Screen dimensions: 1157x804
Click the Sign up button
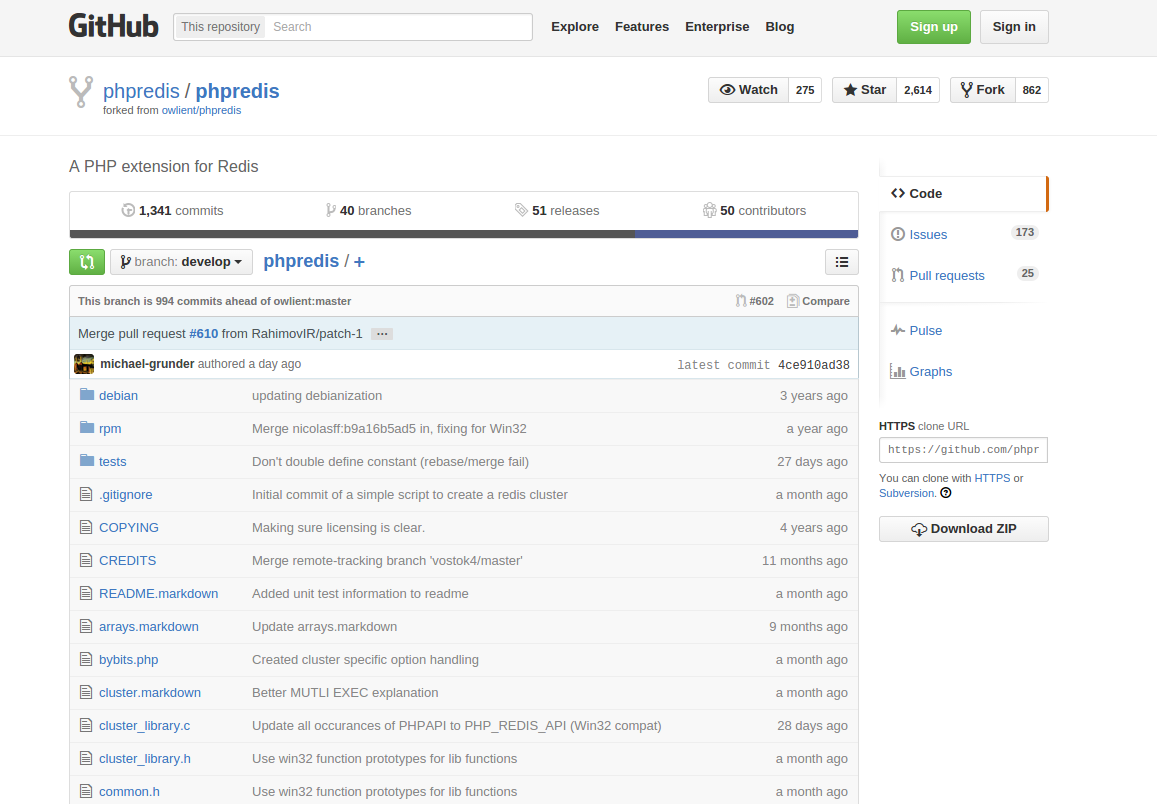(x=933, y=27)
